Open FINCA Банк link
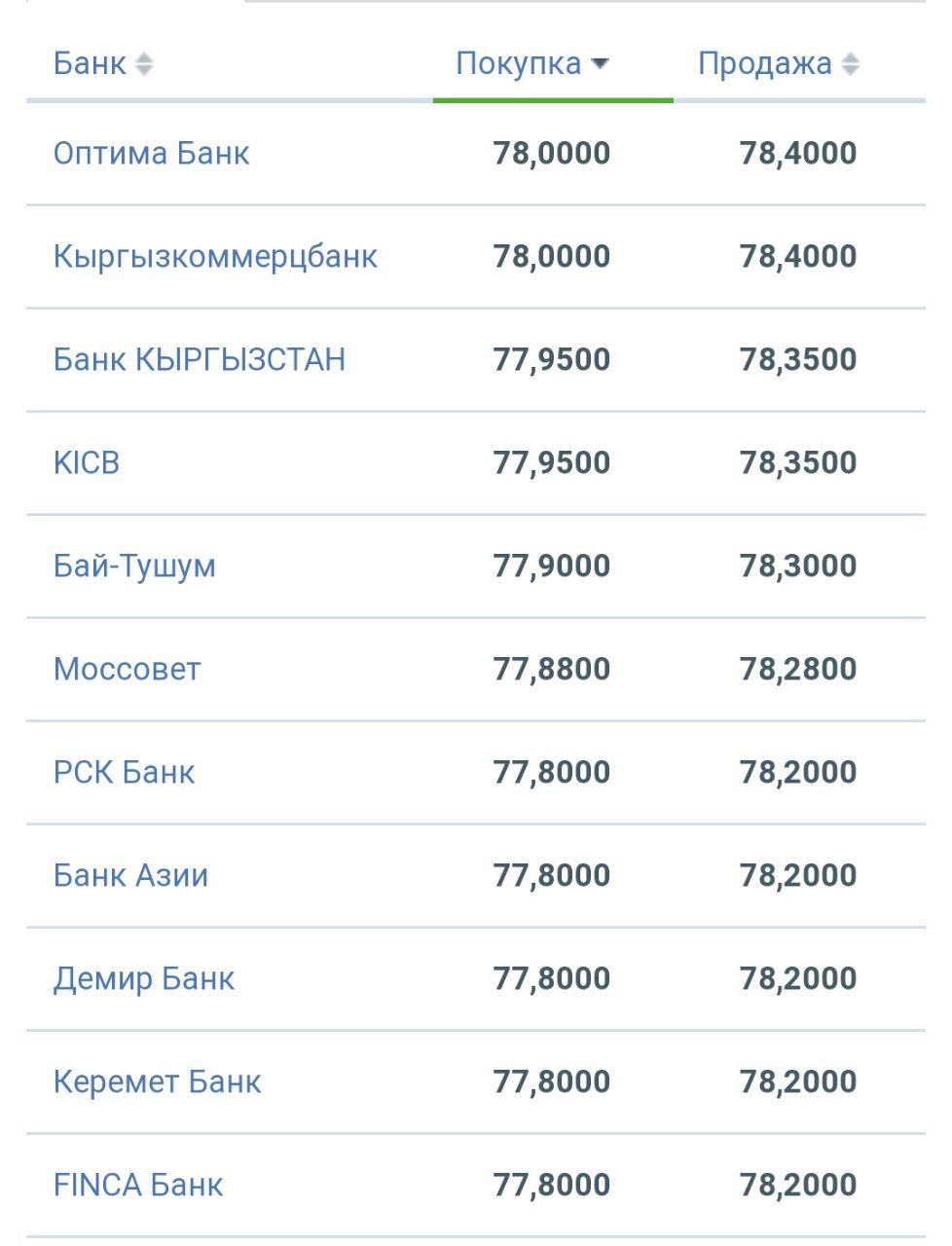 [x=138, y=1186]
